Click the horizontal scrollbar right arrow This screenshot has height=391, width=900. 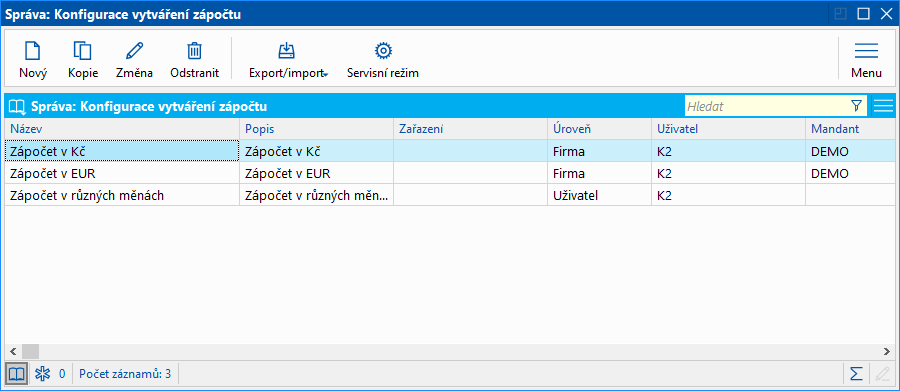(887, 351)
